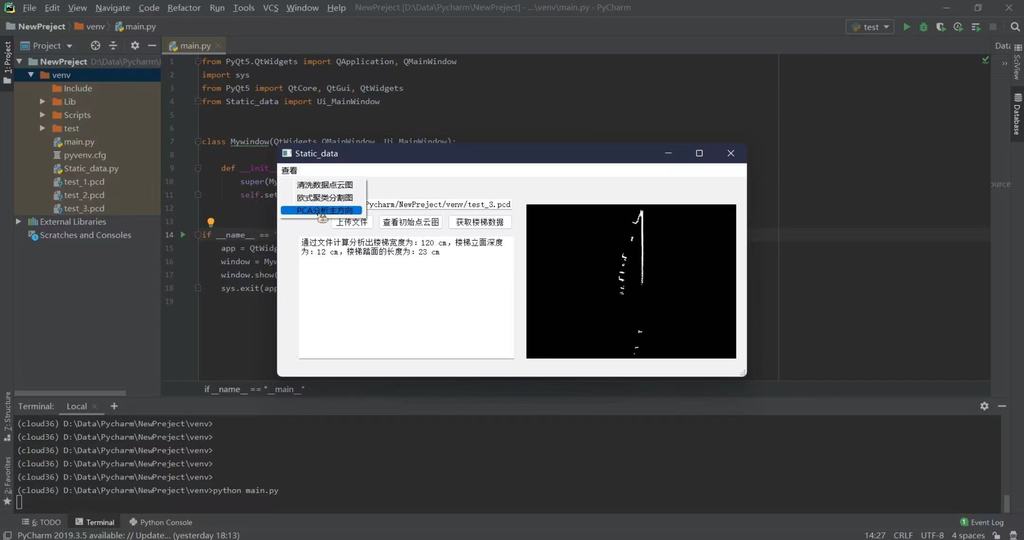Open the Refactor menu
Screen dimensions: 1024x540
click(x=184, y=8)
